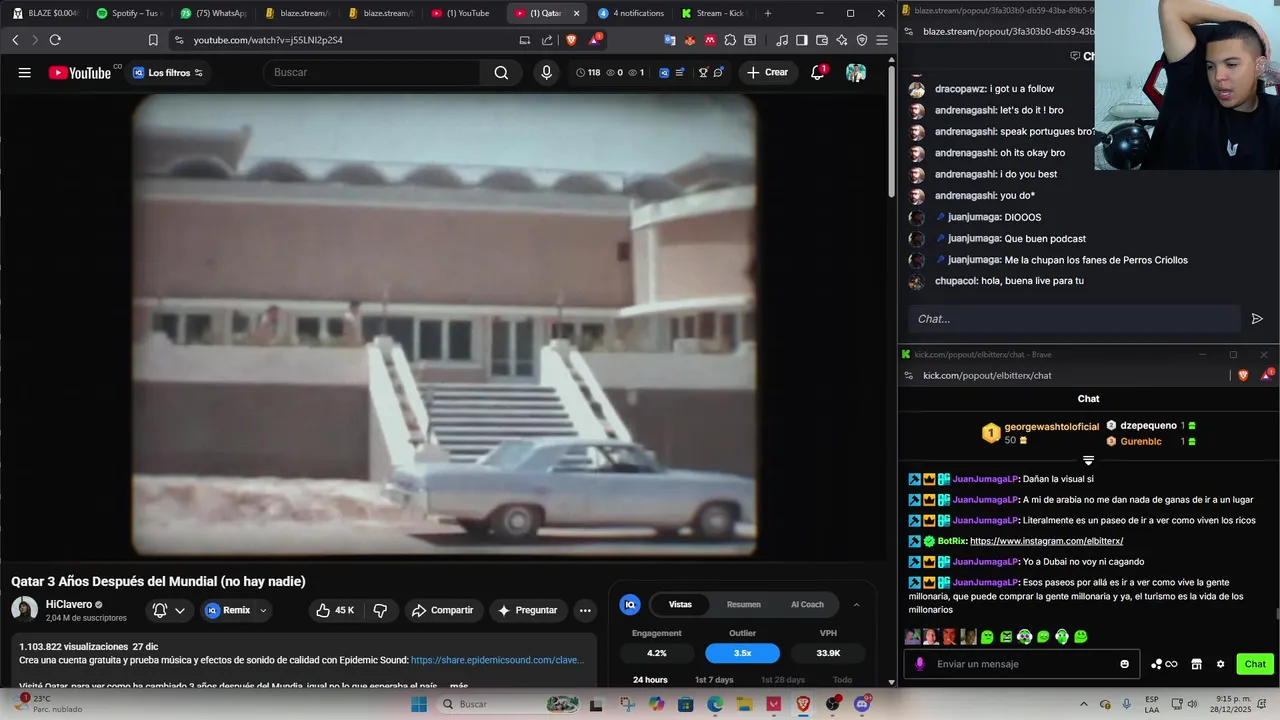Click the YouTube Buscar search field
Screen dimensions: 1280x720
click(x=372, y=72)
